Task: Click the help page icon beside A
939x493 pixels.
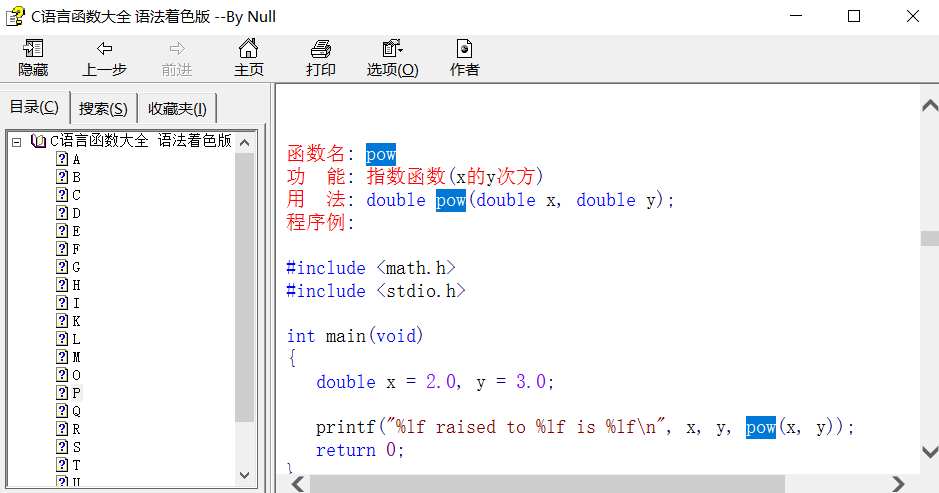Action: [62, 159]
